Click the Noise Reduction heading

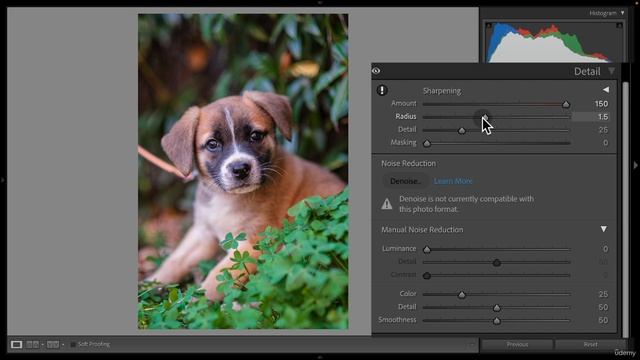pyautogui.click(x=408, y=163)
